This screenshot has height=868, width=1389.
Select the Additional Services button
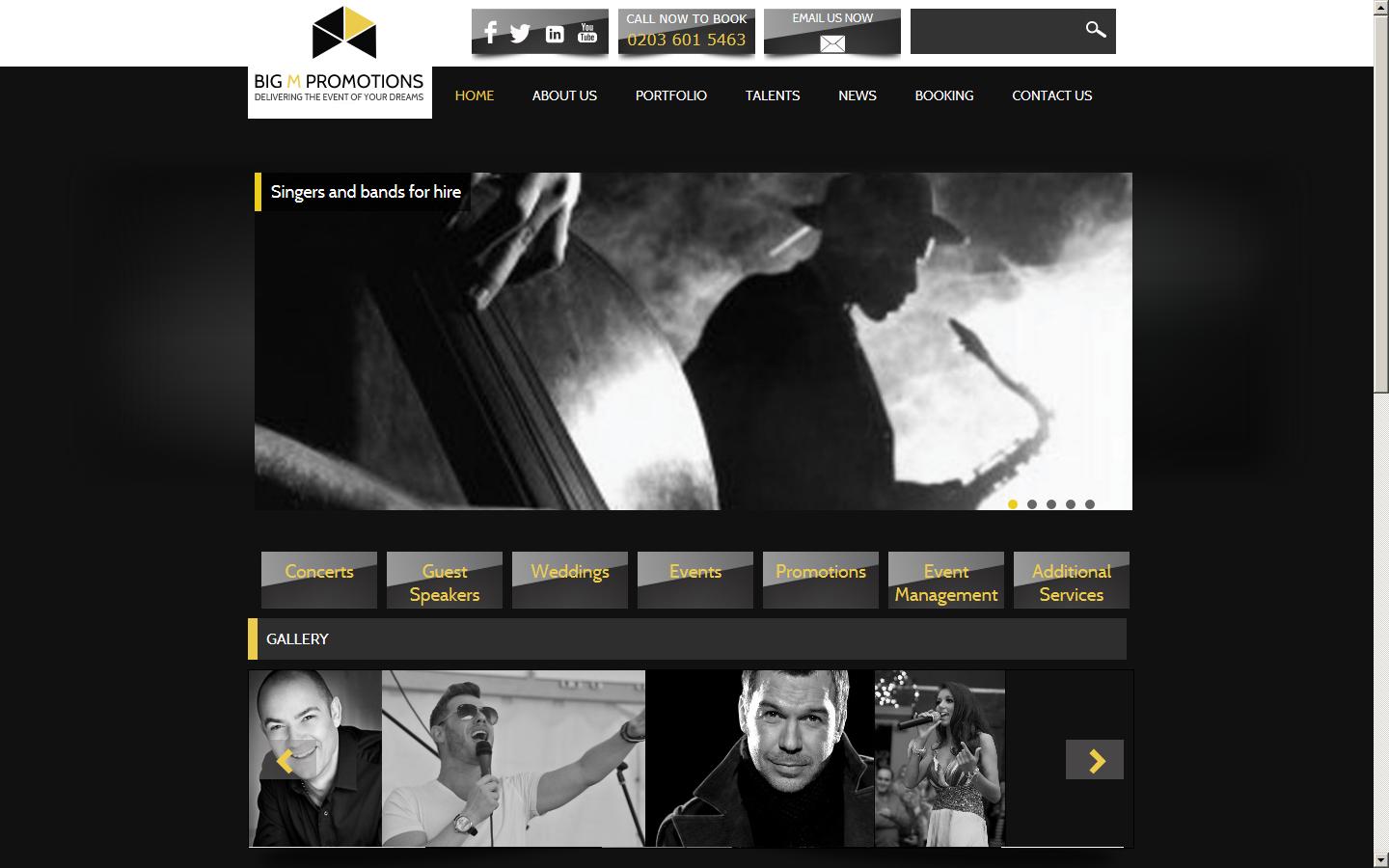click(x=1071, y=580)
